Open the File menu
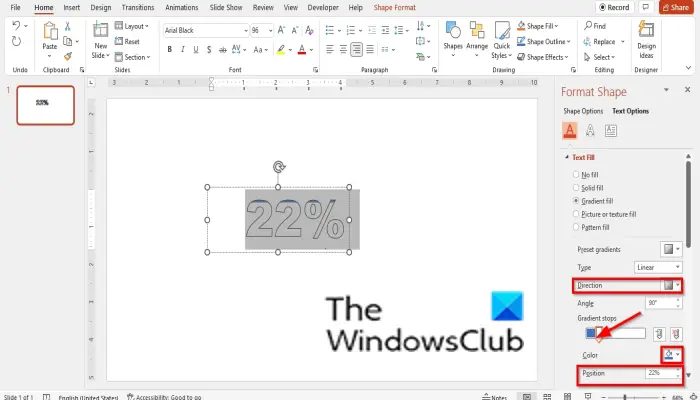 (15, 8)
